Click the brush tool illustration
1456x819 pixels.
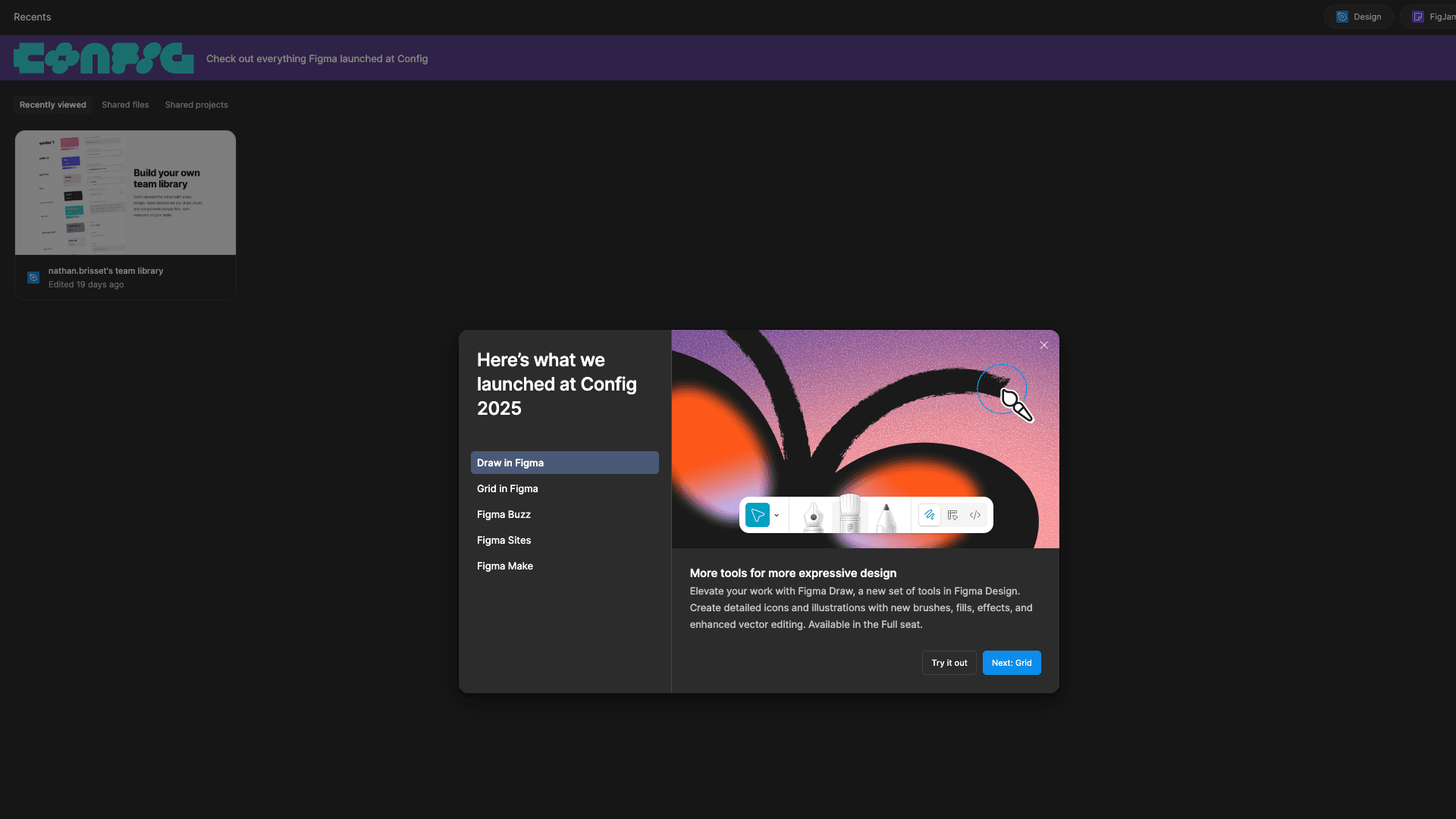[849, 513]
